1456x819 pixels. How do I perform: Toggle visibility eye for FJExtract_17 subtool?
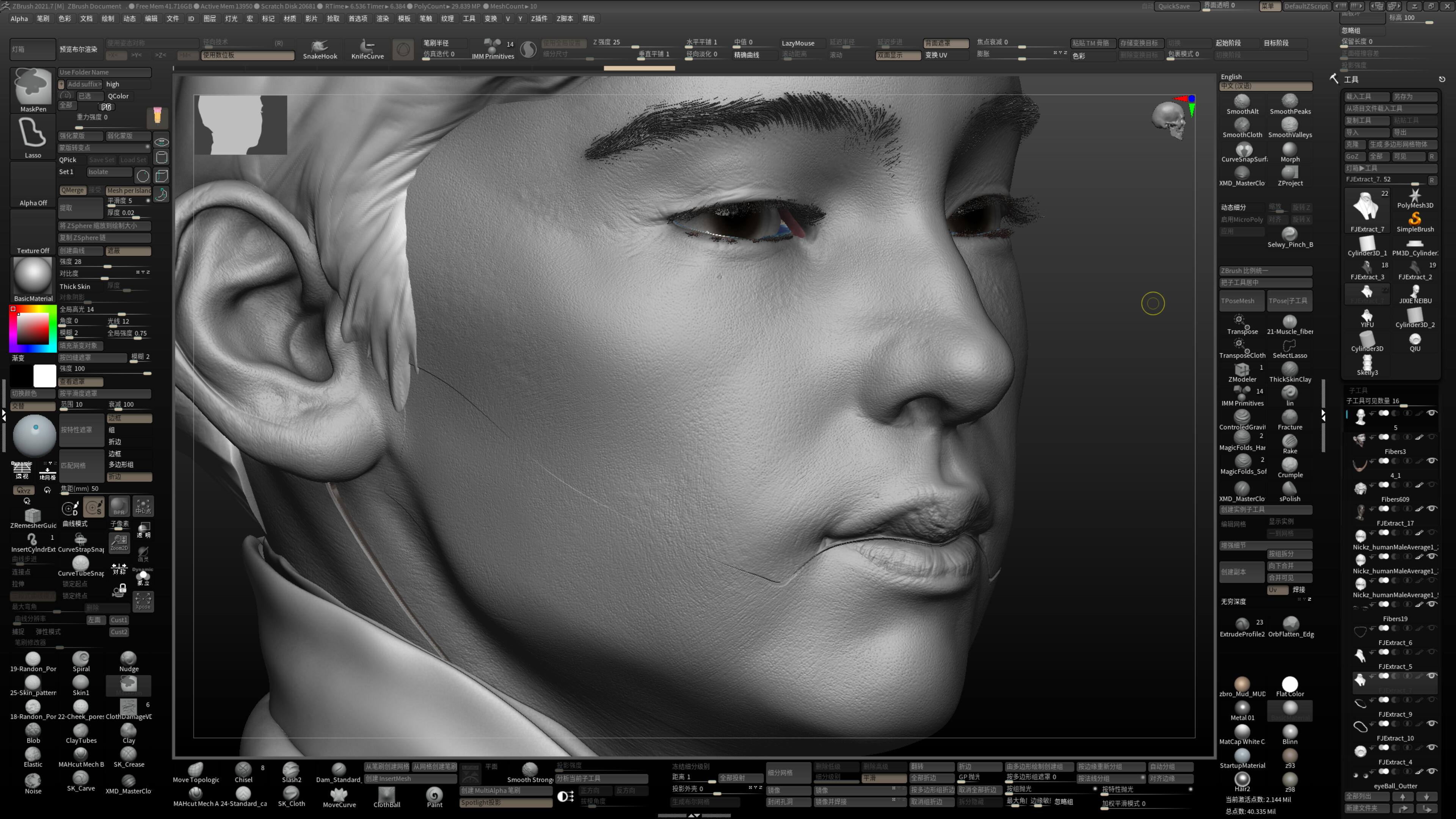pos(1431,509)
